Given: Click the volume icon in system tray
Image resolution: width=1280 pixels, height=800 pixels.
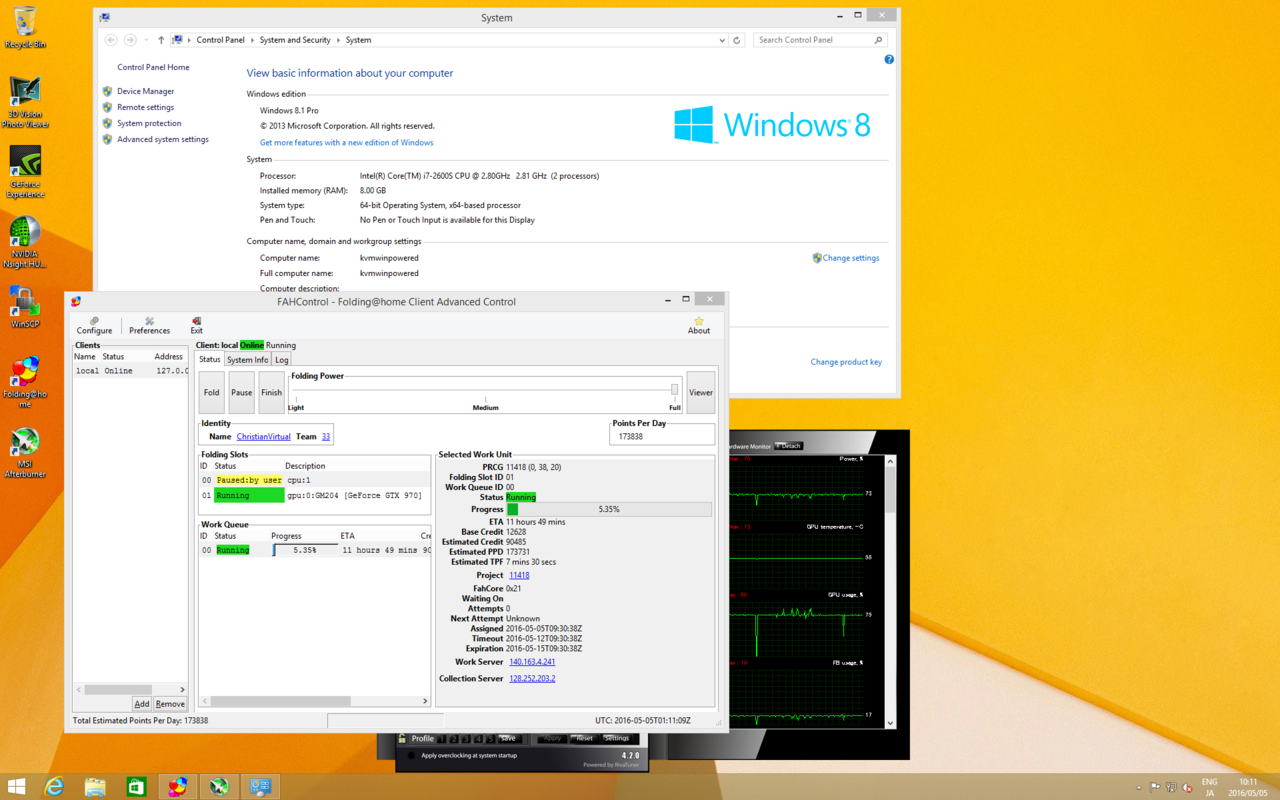Looking at the screenshot, I should (1187, 787).
